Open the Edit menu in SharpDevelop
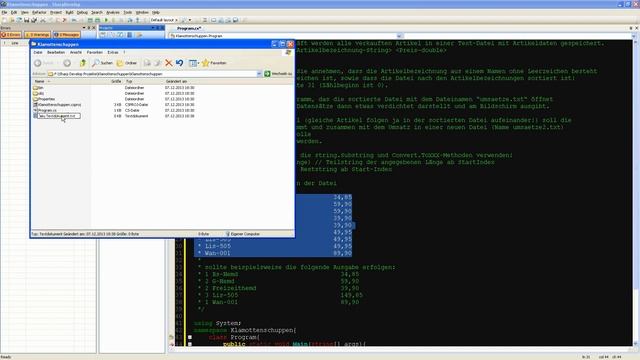 (x=14, y=13)
